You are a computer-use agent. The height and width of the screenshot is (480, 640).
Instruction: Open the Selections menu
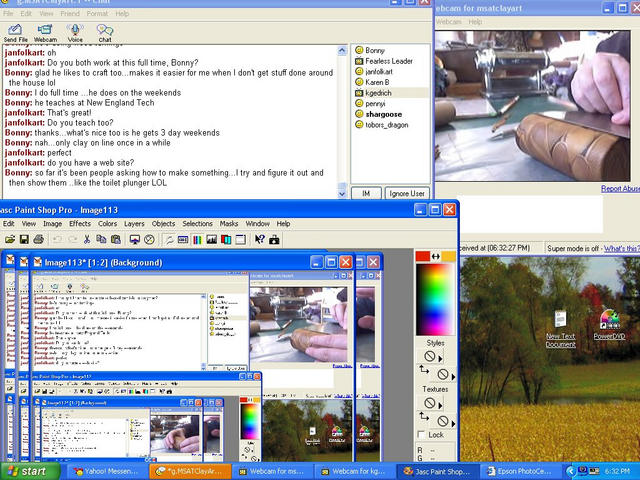click(x=197, y=224)
